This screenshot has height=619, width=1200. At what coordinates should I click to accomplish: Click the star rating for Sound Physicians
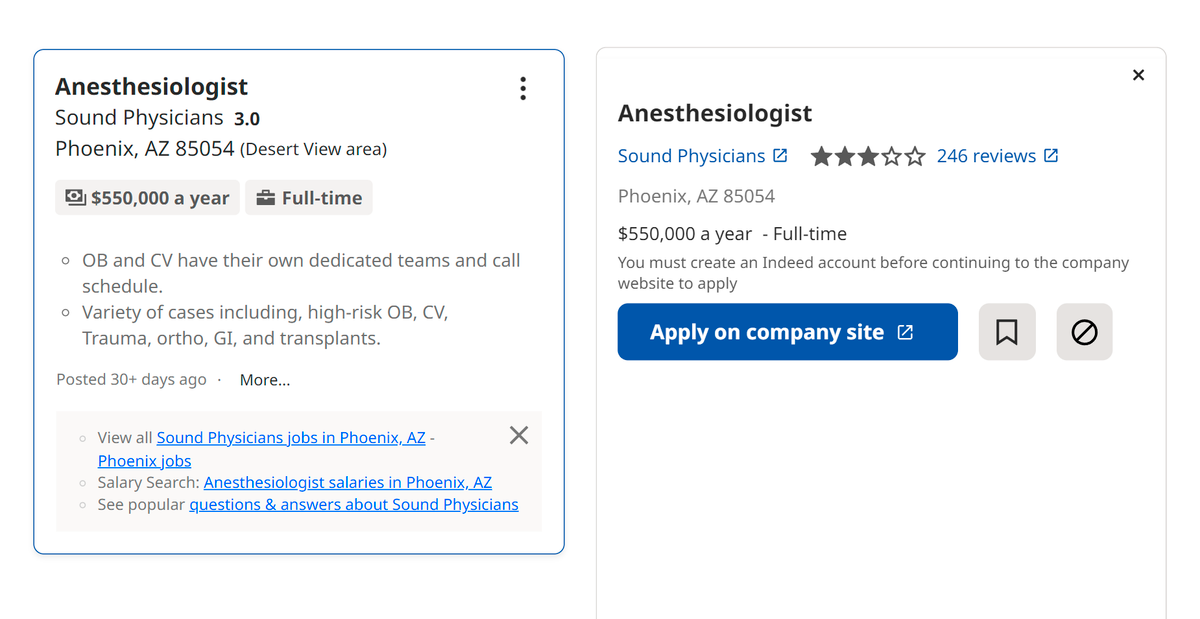pos(868,156)
